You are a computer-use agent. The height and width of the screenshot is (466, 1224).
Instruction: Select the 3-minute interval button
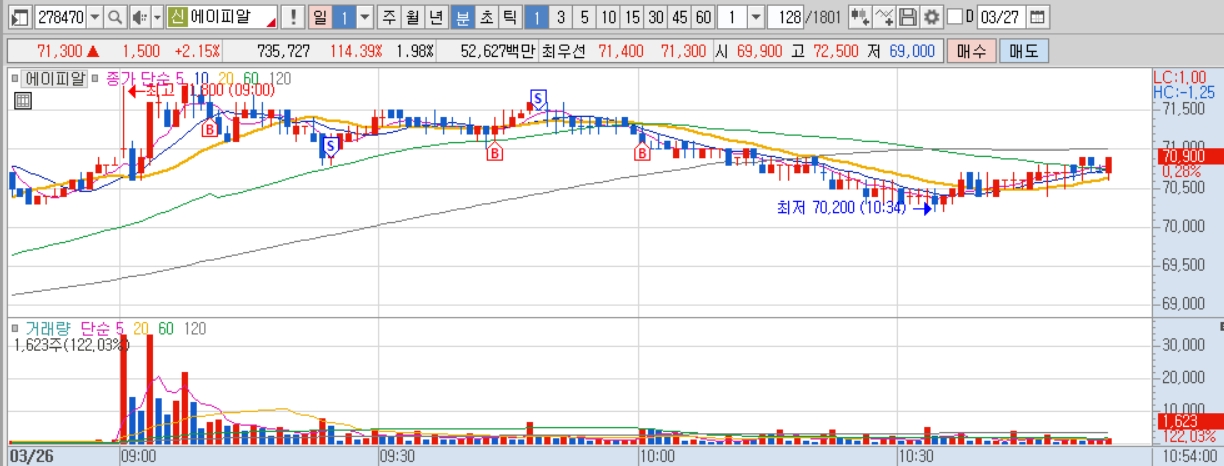click(560, 17)
